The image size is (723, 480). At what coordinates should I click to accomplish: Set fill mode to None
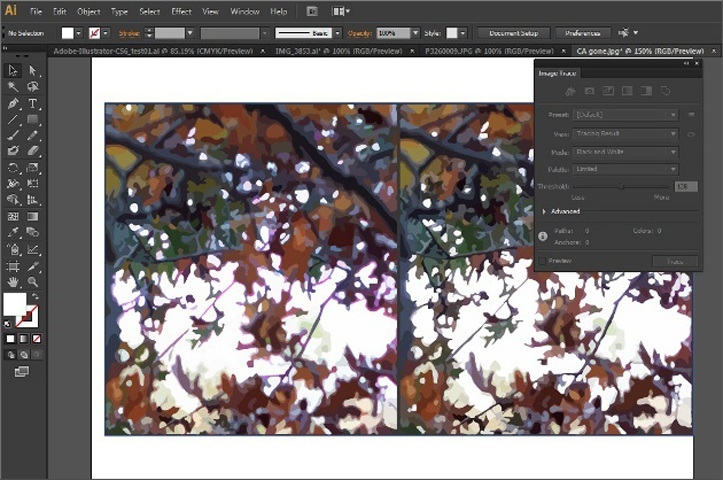click(36, 339)
